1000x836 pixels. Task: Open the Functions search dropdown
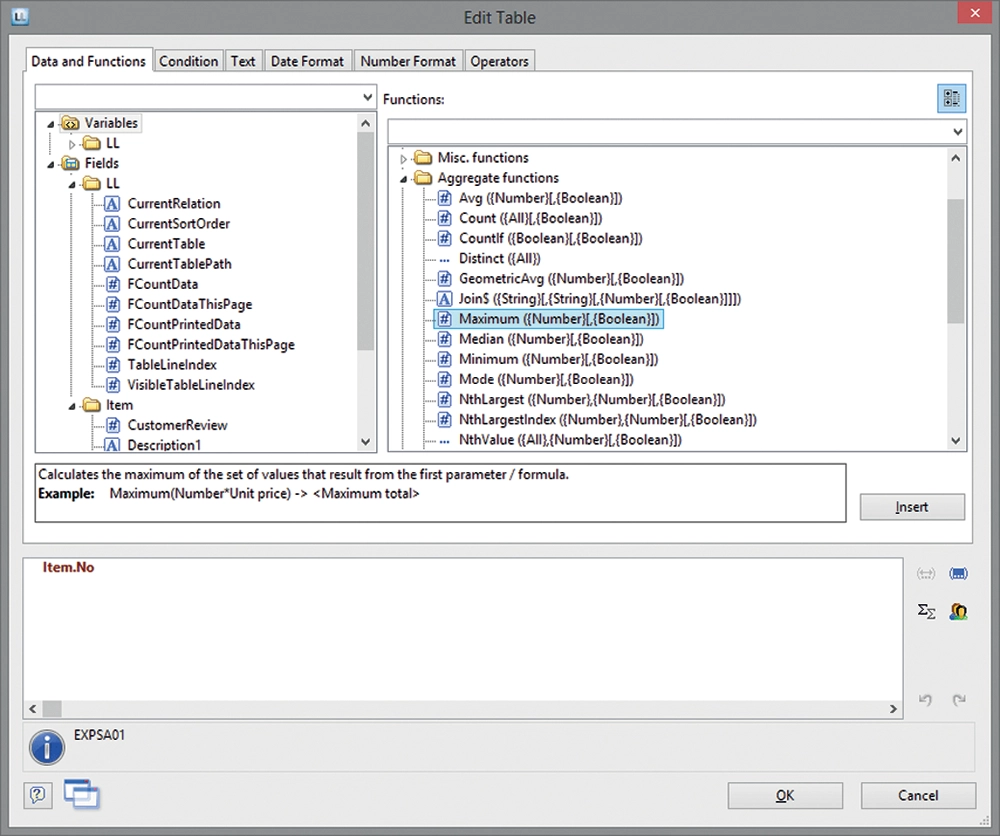tap(957, 131)
